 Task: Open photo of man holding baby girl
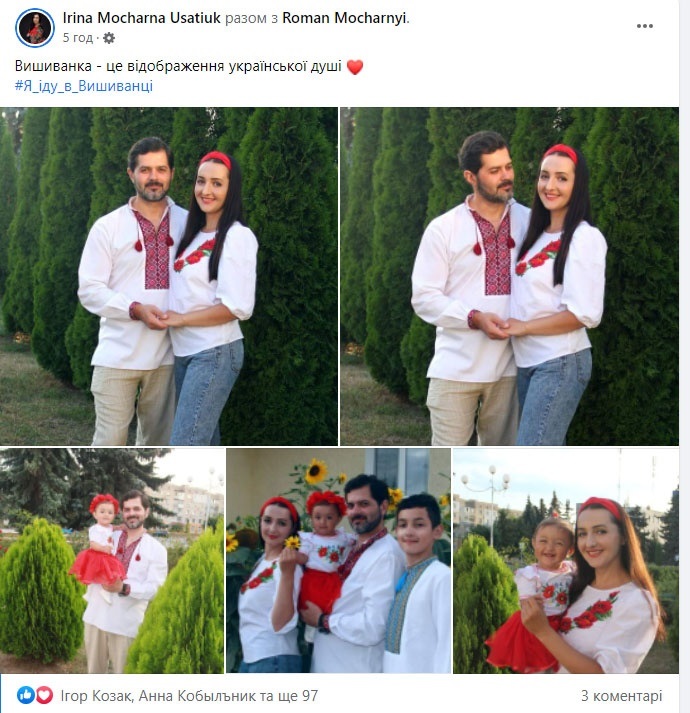(112, 561)
